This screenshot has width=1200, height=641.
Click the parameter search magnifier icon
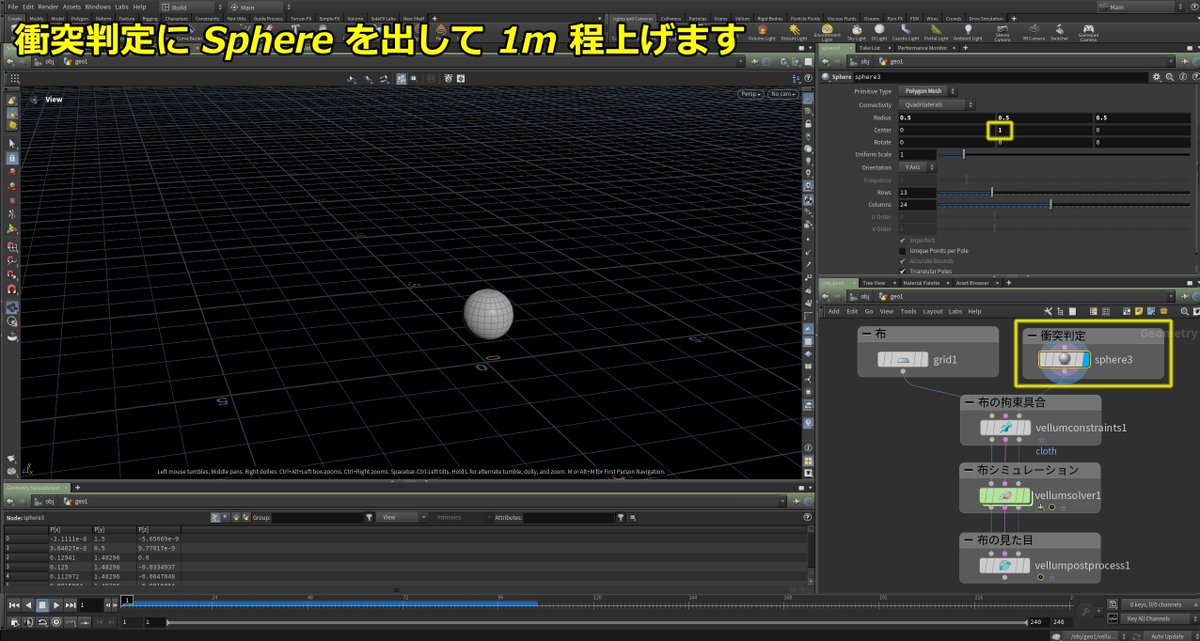point(1171,76)
